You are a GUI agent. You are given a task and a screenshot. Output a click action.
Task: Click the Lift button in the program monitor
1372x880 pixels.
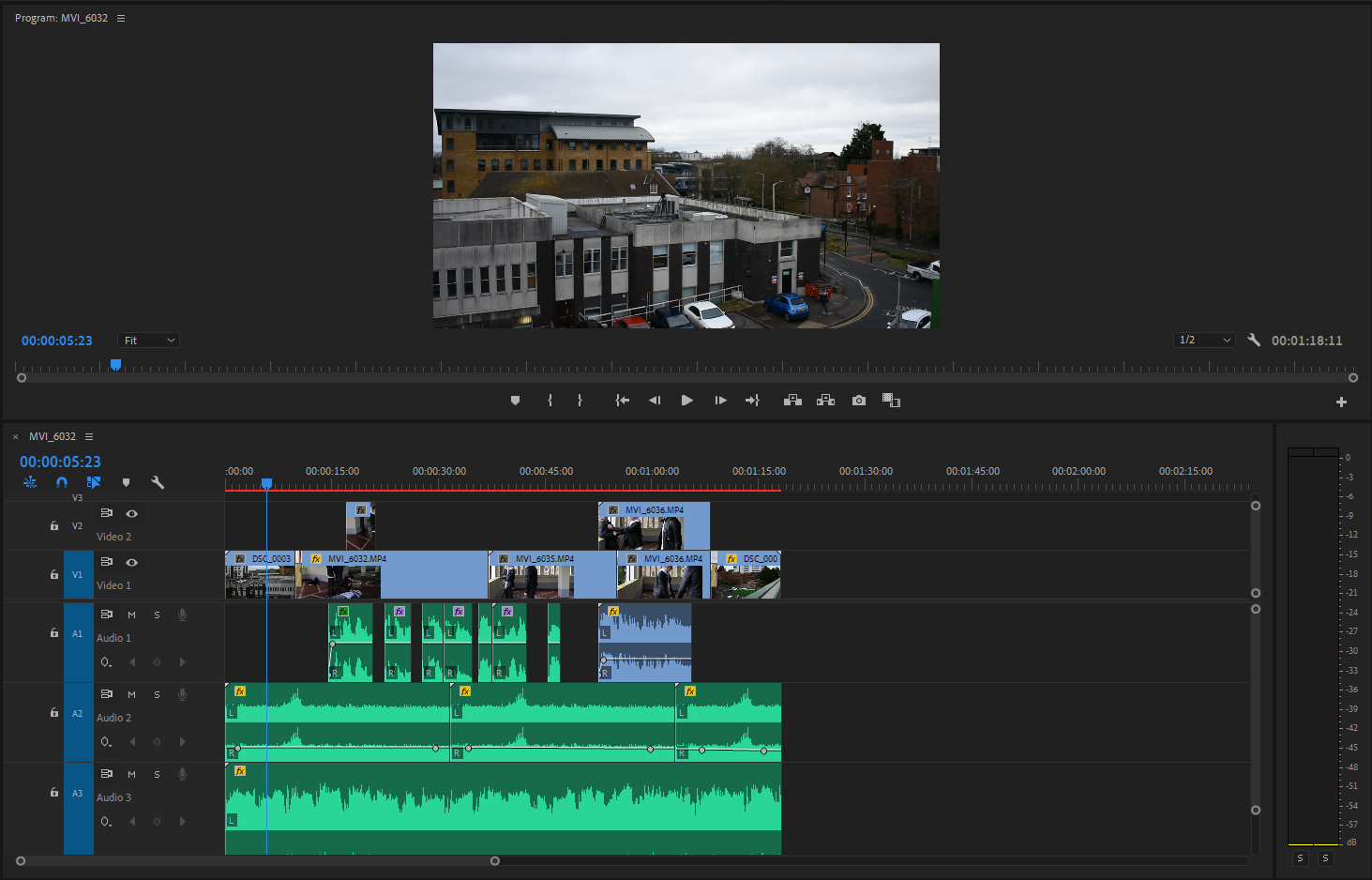pos(792,401)
